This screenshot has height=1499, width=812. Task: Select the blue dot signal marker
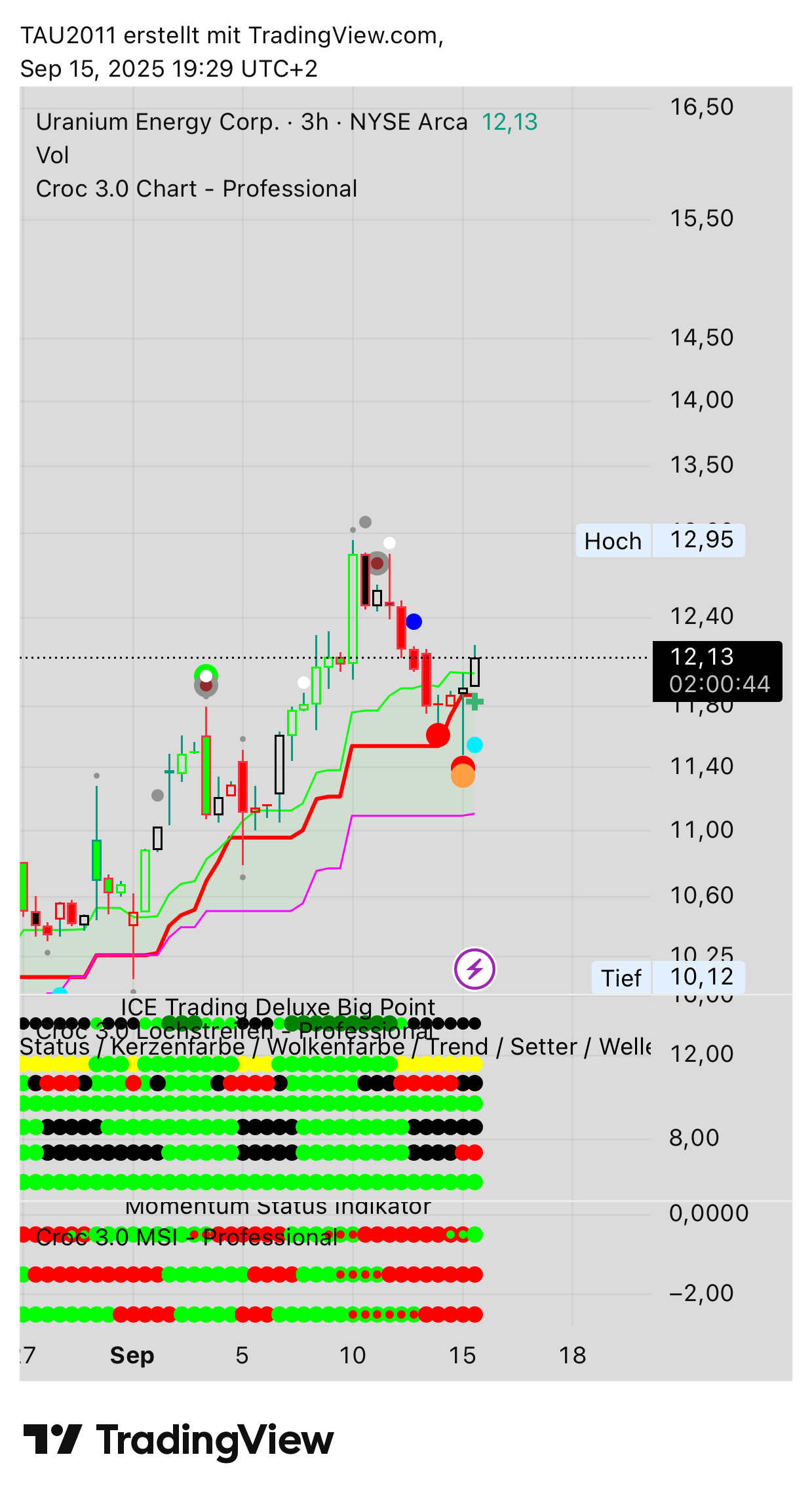(414, 621)
